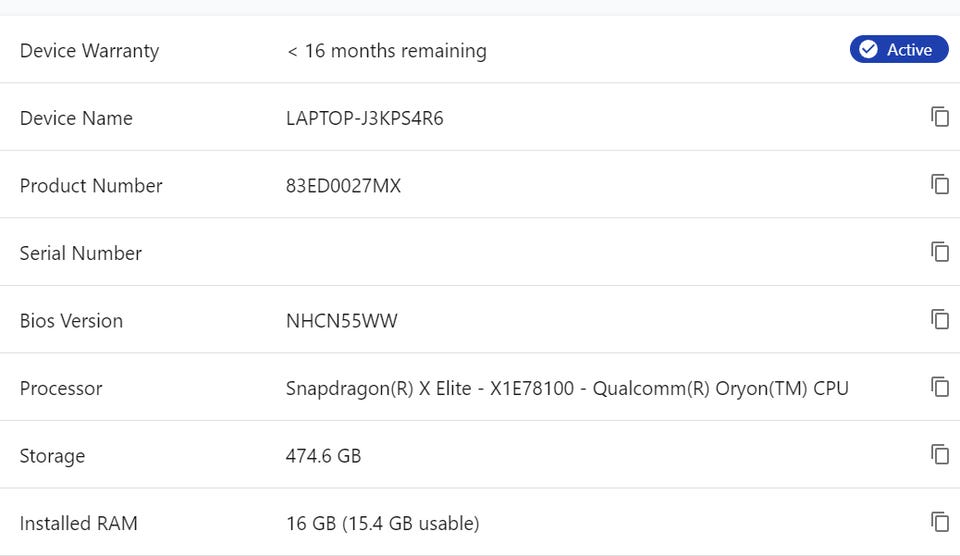Click the 474.6 GB storage text
Viewport: 960px width, 556px height.
[x=323, y=456]
